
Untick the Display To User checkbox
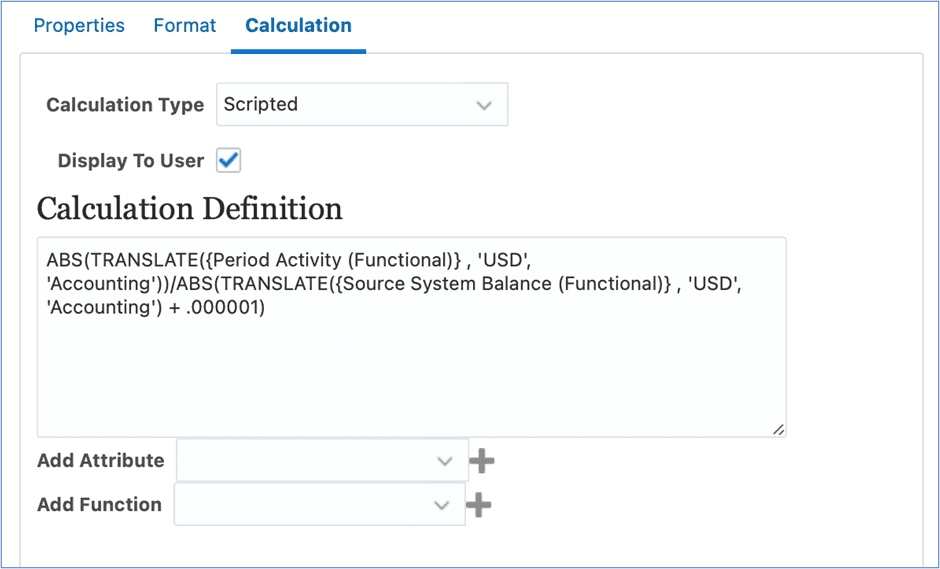pos(228,161)
